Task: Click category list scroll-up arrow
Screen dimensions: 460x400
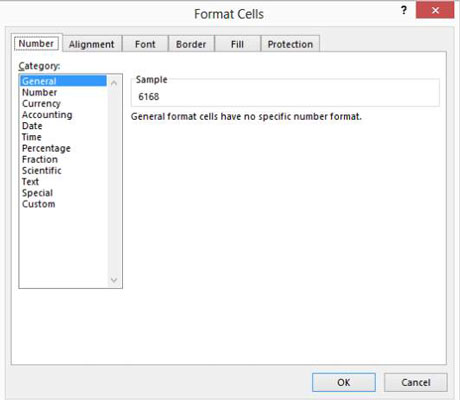Action: tap(114, 83)
